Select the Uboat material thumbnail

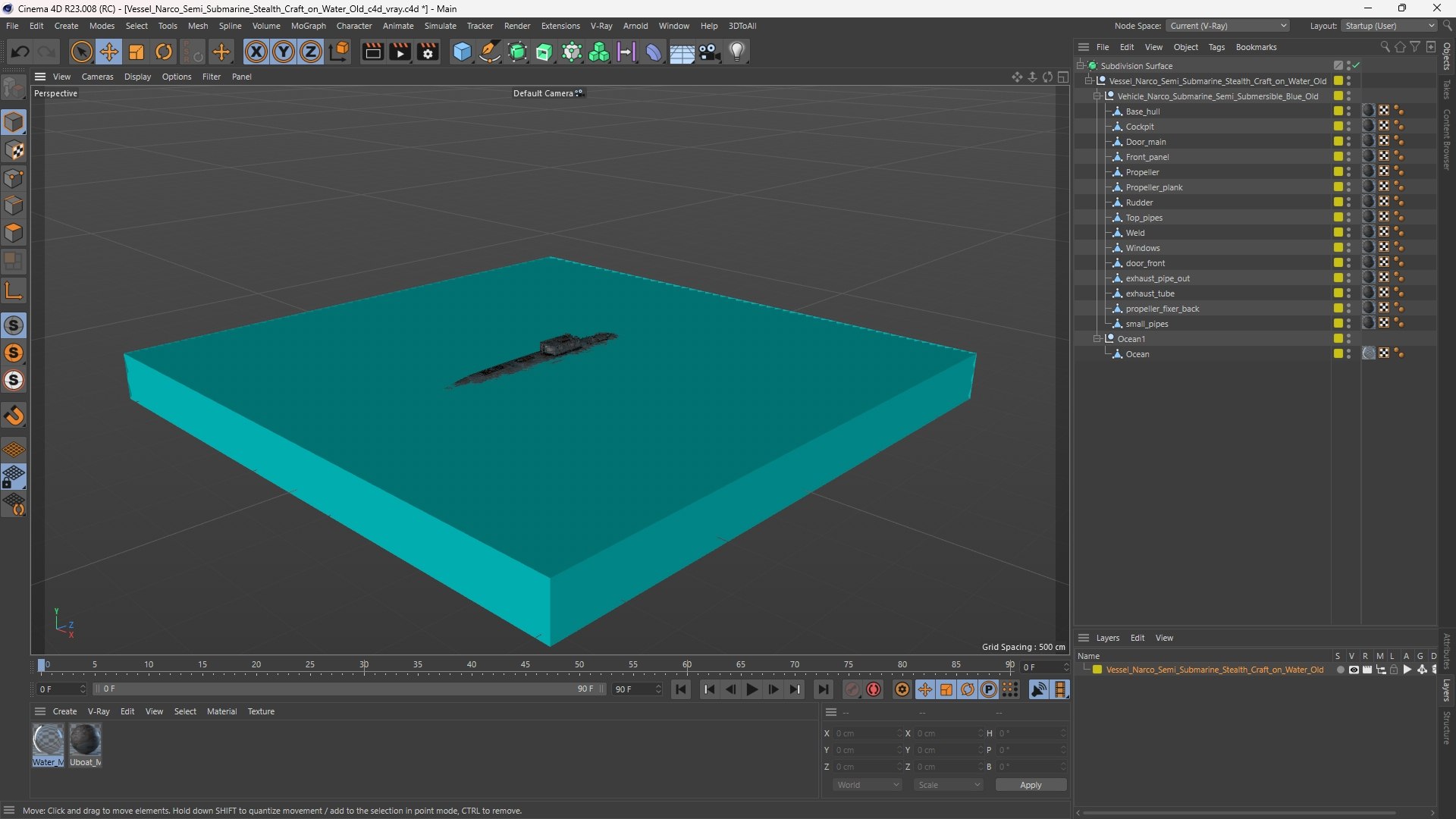coord(85,741)
